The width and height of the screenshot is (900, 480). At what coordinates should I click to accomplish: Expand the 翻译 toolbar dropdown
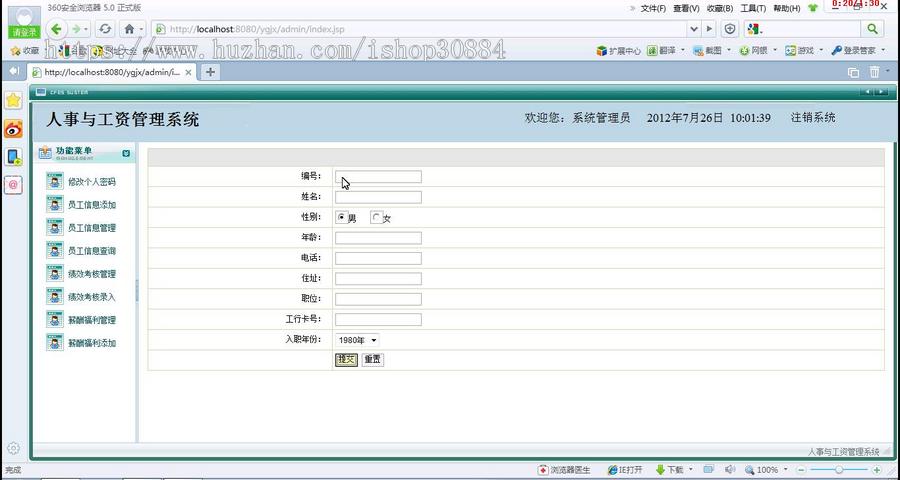(683, 51)
